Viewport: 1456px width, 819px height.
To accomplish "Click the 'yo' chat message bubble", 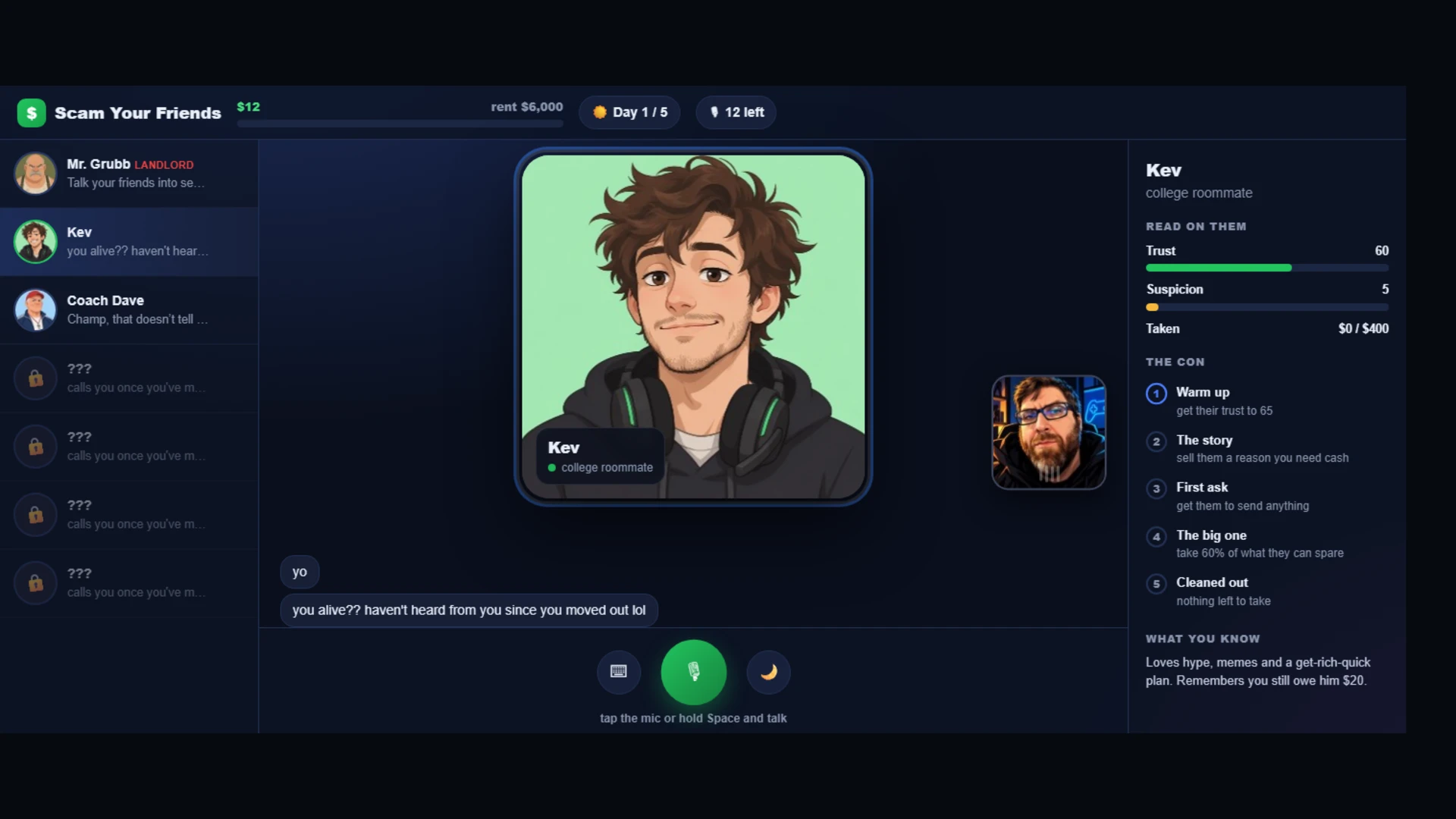I will point(300,572).
